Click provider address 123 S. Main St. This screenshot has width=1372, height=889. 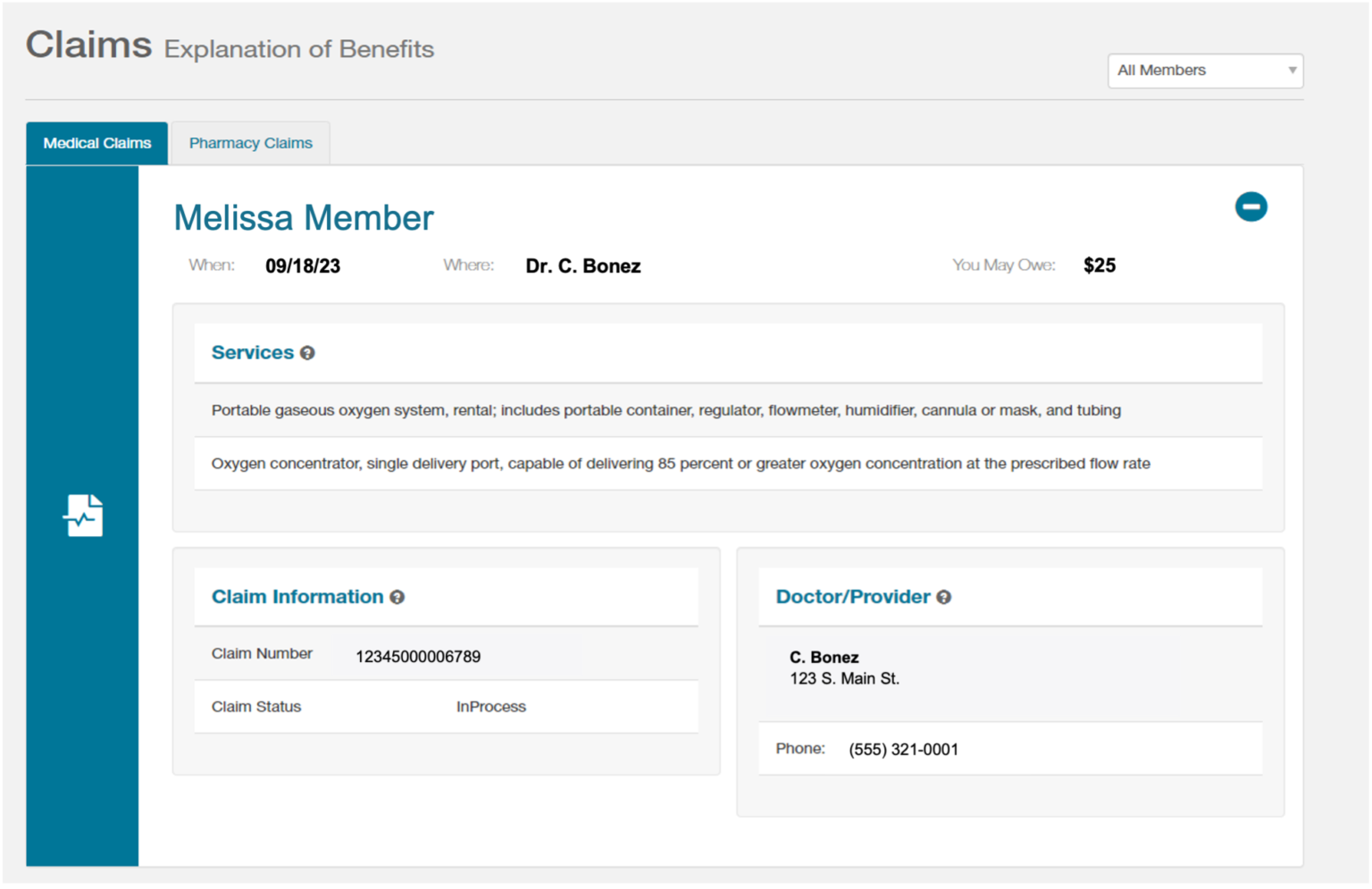[x=844, y=679]
